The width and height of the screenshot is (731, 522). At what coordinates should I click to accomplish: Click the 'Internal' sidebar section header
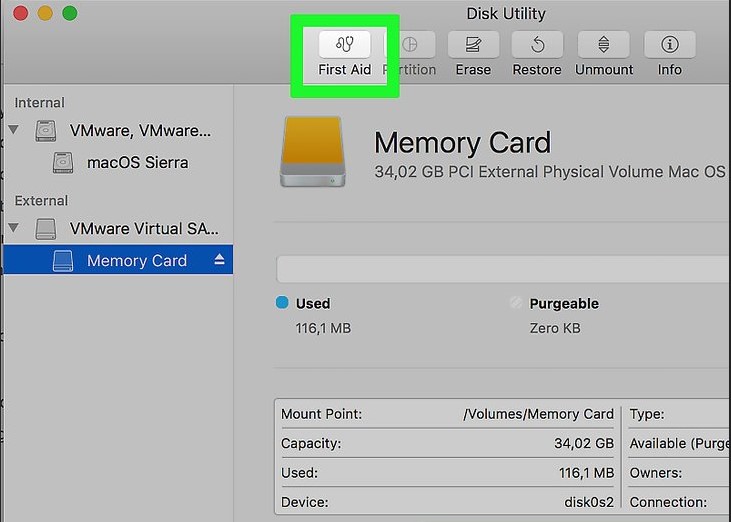(40, 103)
